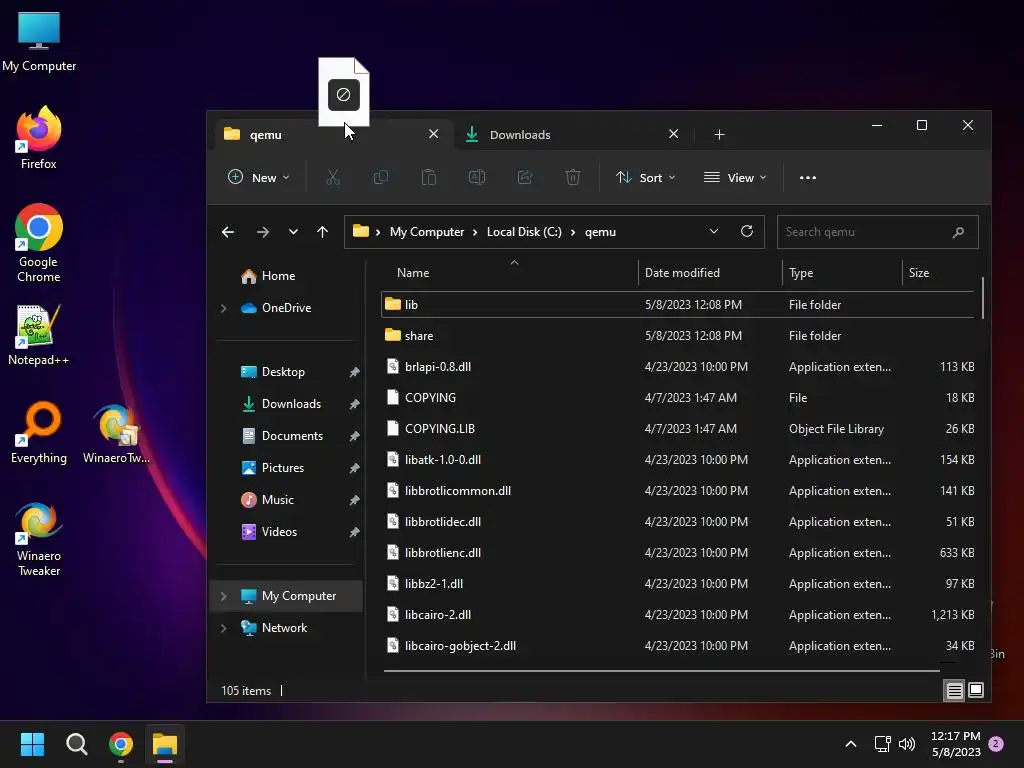This screenshot has width=1024, height=768.
Task: Expand Network tree node
Action: (223, 628)
